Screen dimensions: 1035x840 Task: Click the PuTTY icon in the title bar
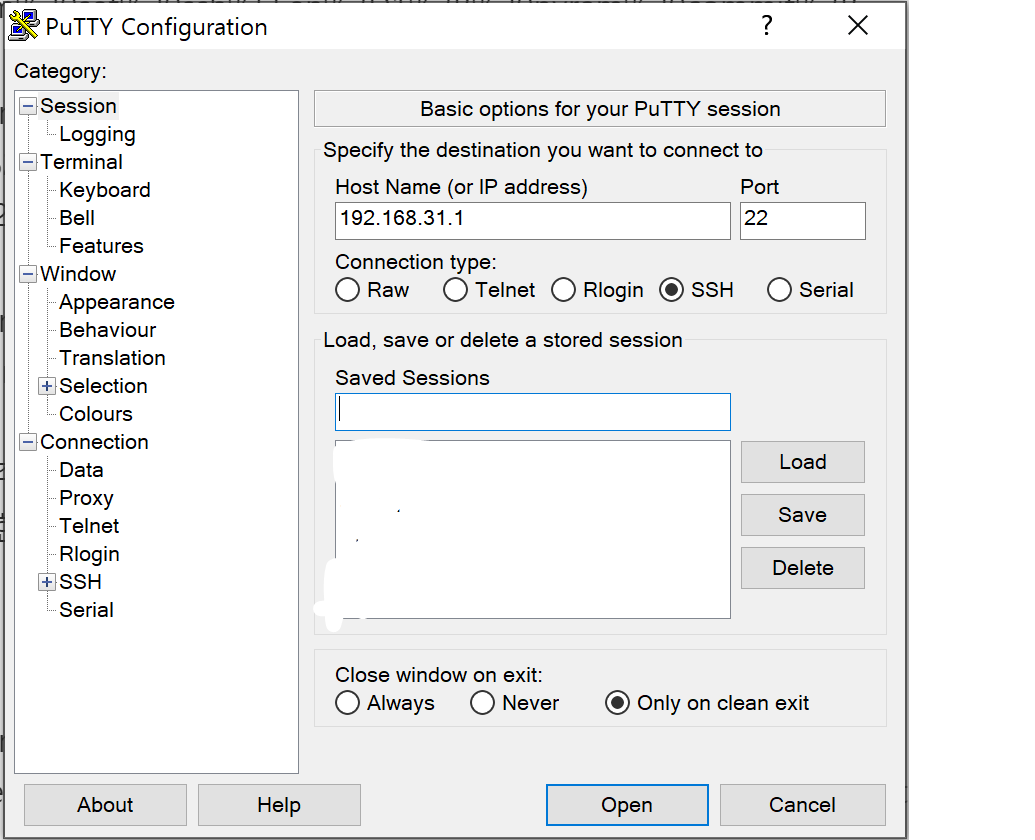pyautogui.click(x=24, y=26)
